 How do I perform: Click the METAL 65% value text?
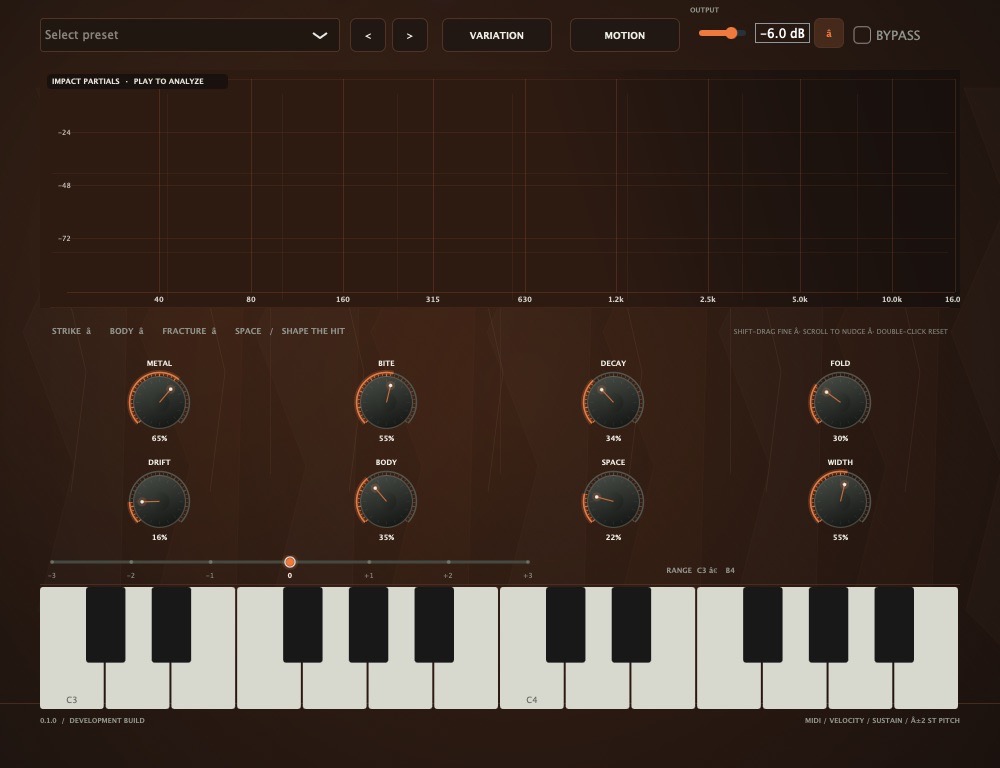click(x=159, y=438)
